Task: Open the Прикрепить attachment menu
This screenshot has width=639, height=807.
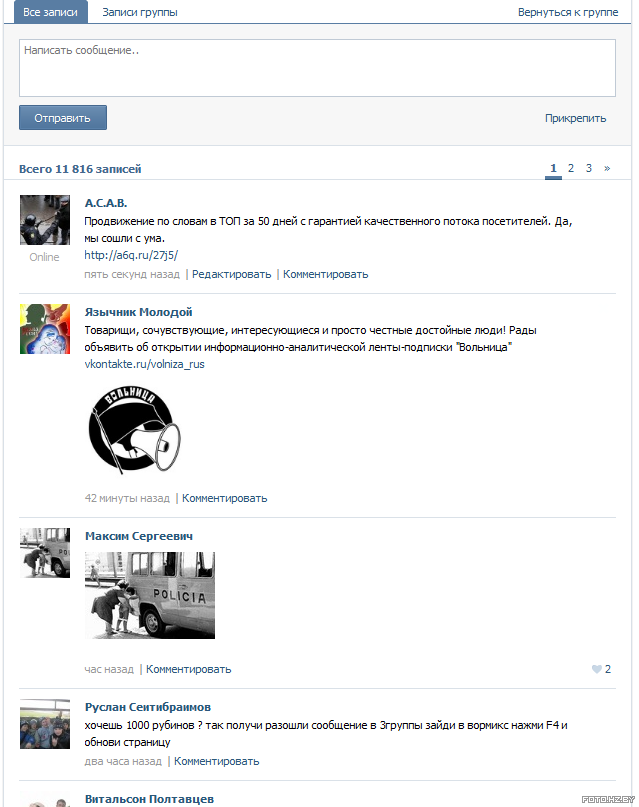Action: 575,118
